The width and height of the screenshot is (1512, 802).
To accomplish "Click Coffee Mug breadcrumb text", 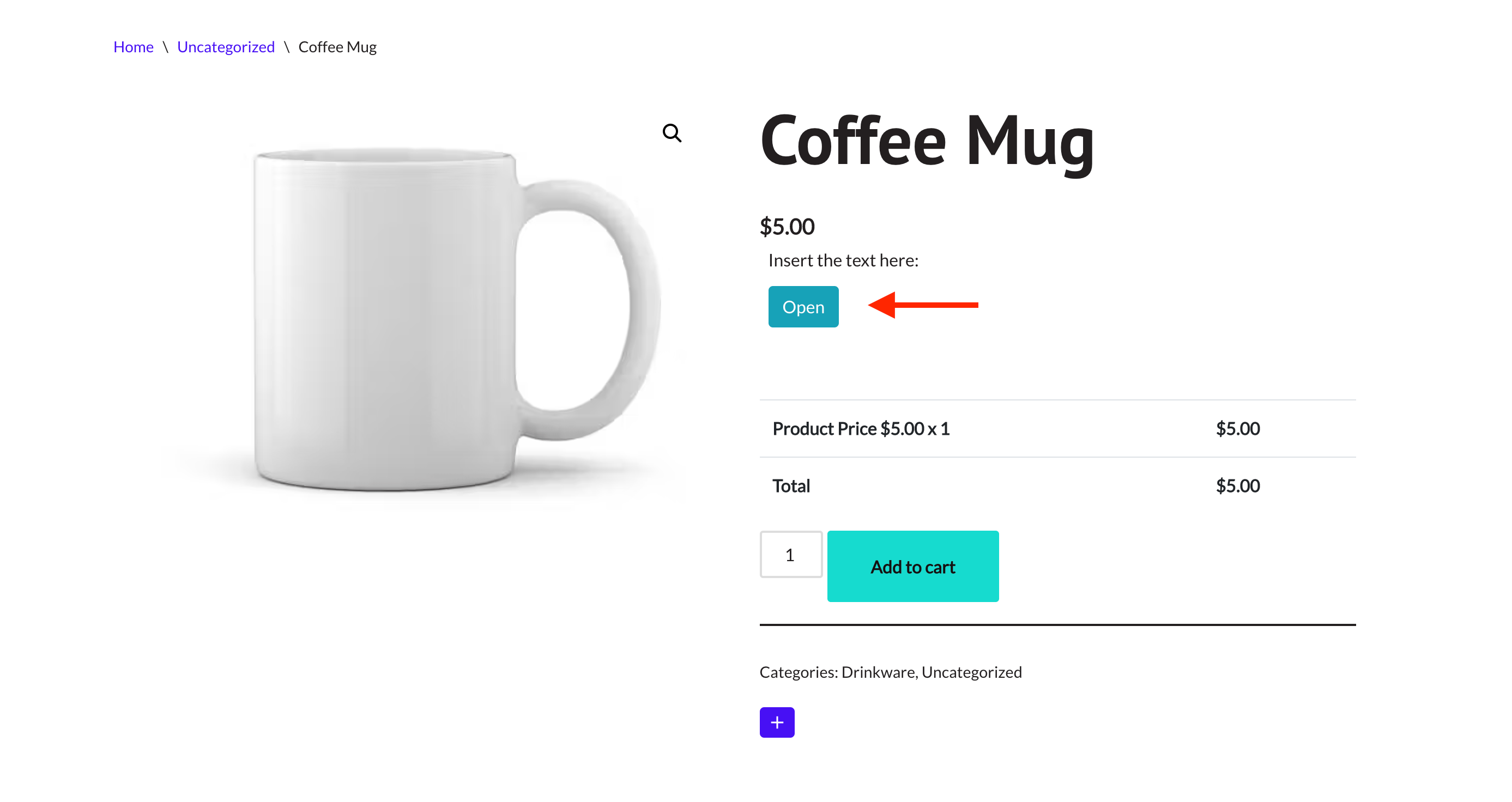I will [x=337, y=47].
